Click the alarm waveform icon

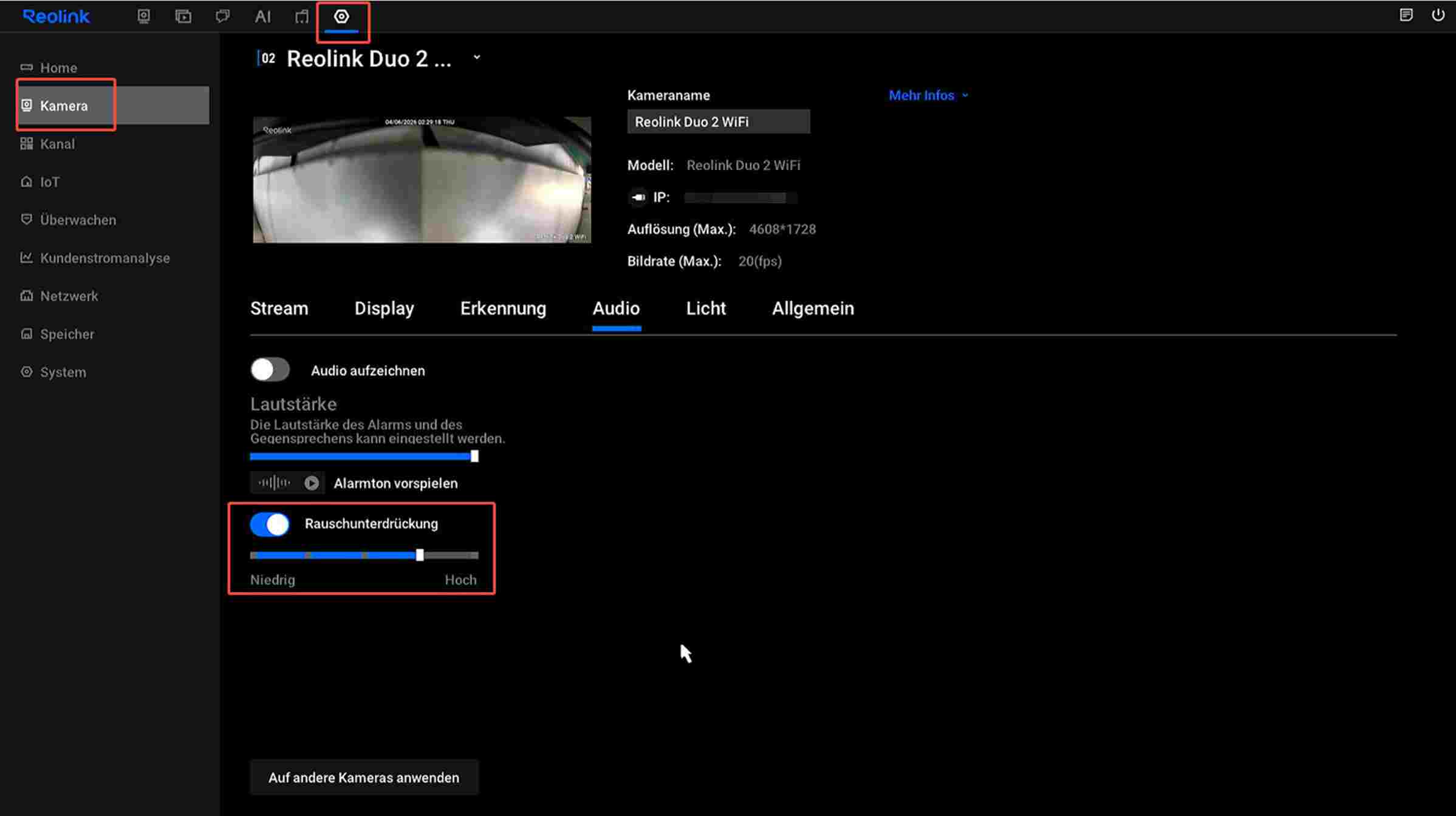coord(274,483)
